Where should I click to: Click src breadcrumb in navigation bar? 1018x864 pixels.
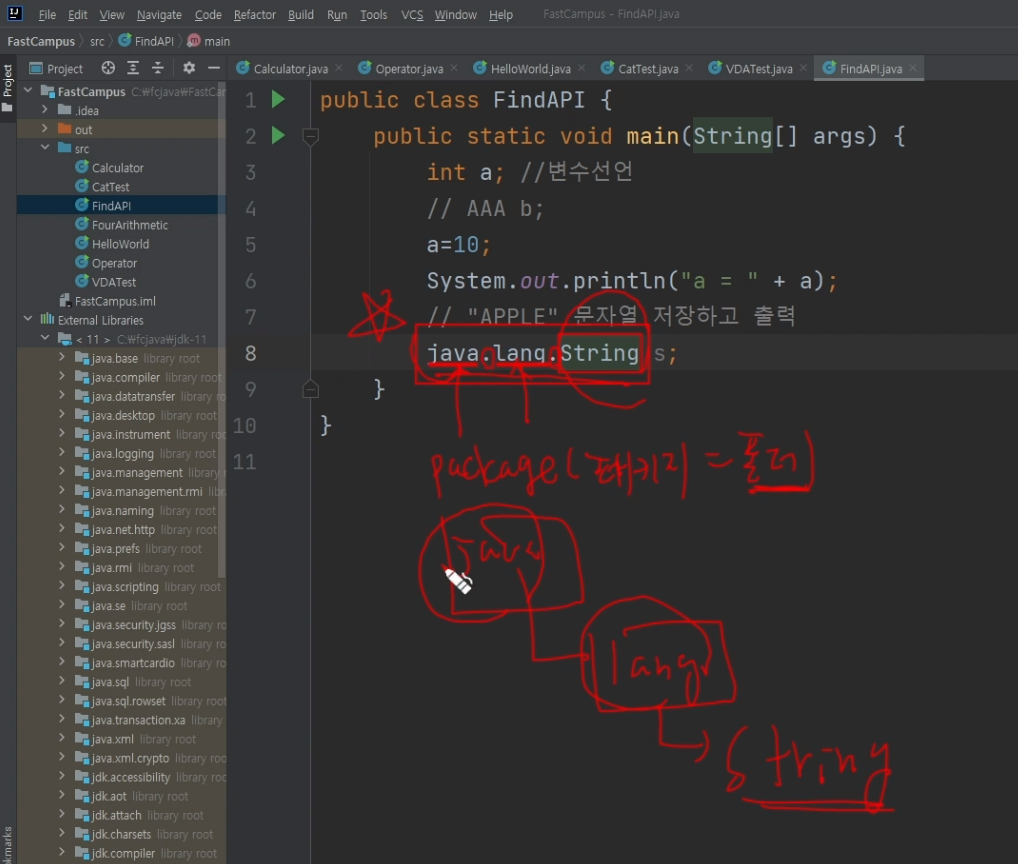[97, 41]
